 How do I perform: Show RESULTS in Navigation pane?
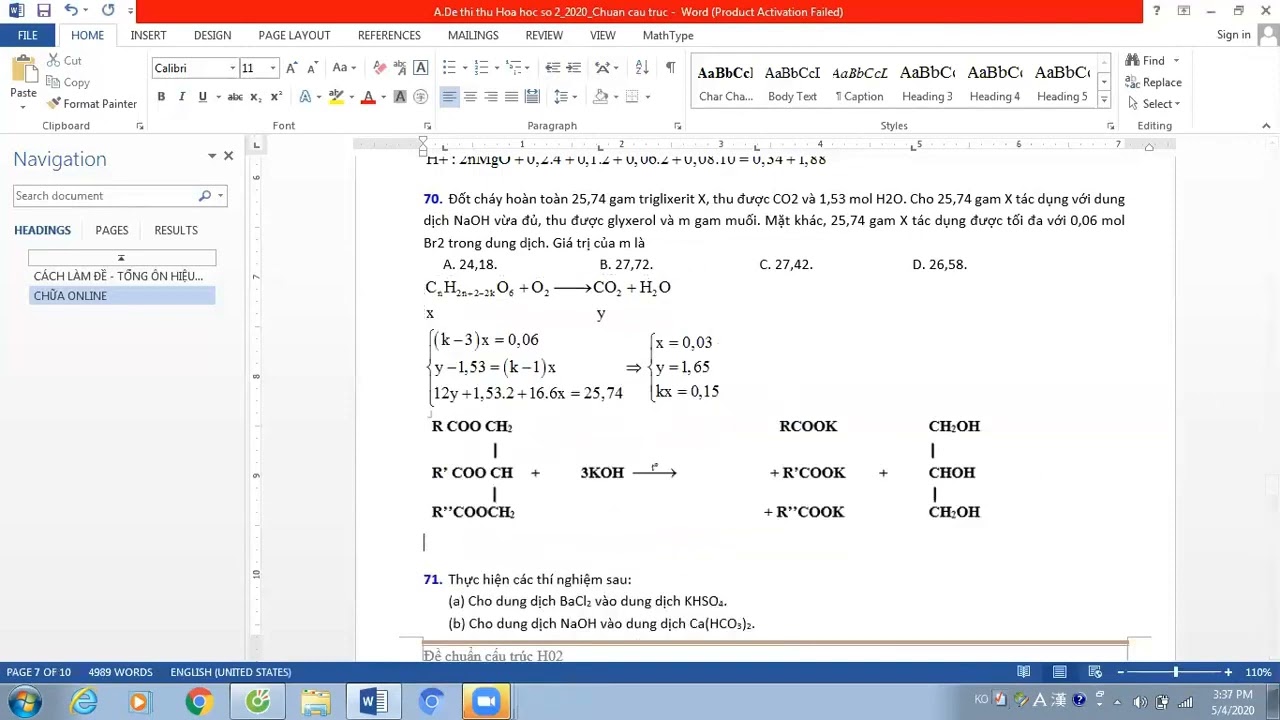tap(176, 230)
